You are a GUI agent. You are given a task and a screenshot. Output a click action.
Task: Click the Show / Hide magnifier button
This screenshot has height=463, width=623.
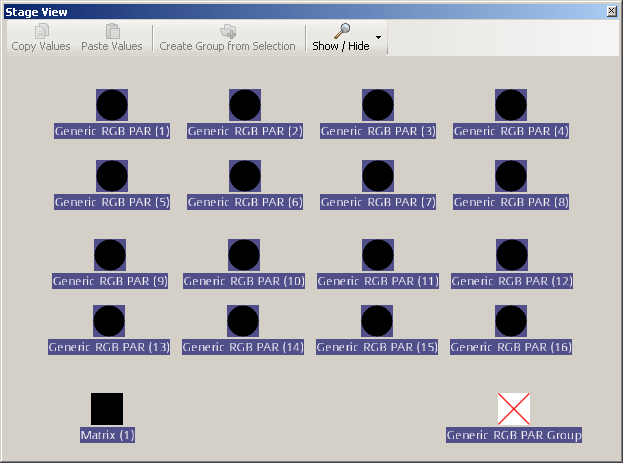click(340, 38)
